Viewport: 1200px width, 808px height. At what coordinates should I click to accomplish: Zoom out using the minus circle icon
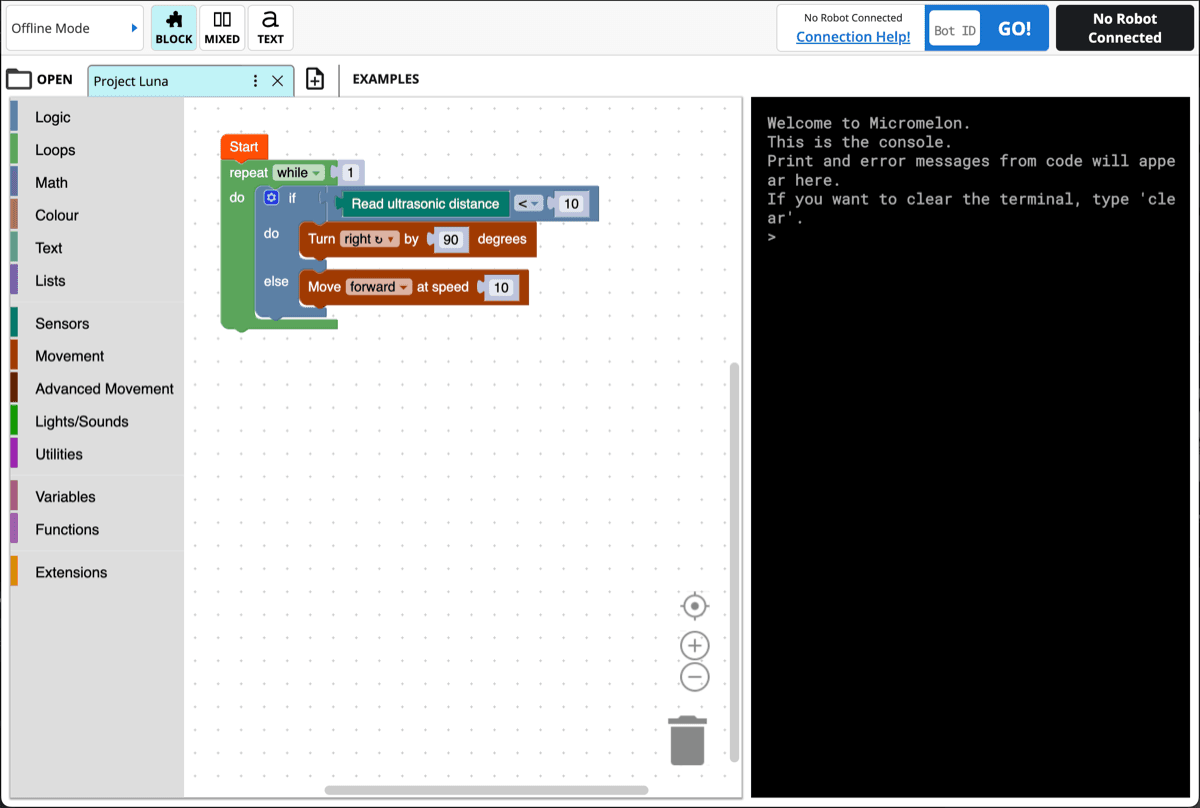[694, 677]
